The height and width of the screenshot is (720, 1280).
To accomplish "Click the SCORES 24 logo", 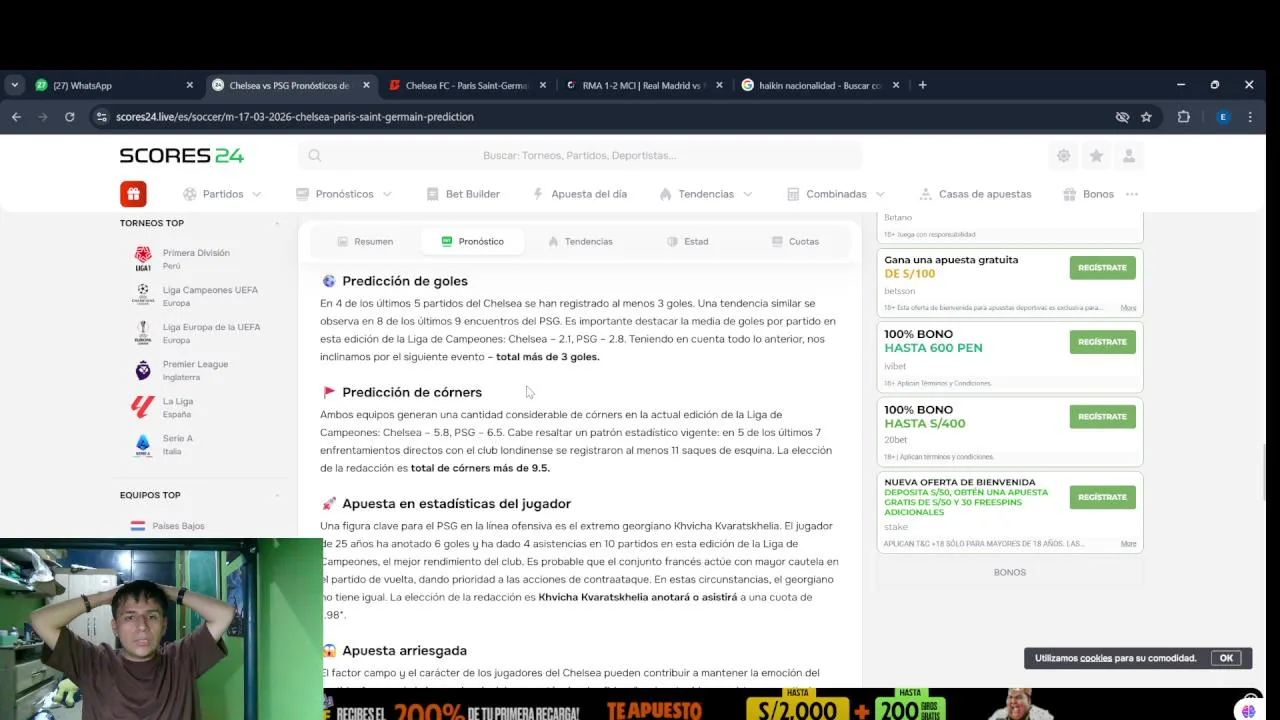I will tap(182, 155).
